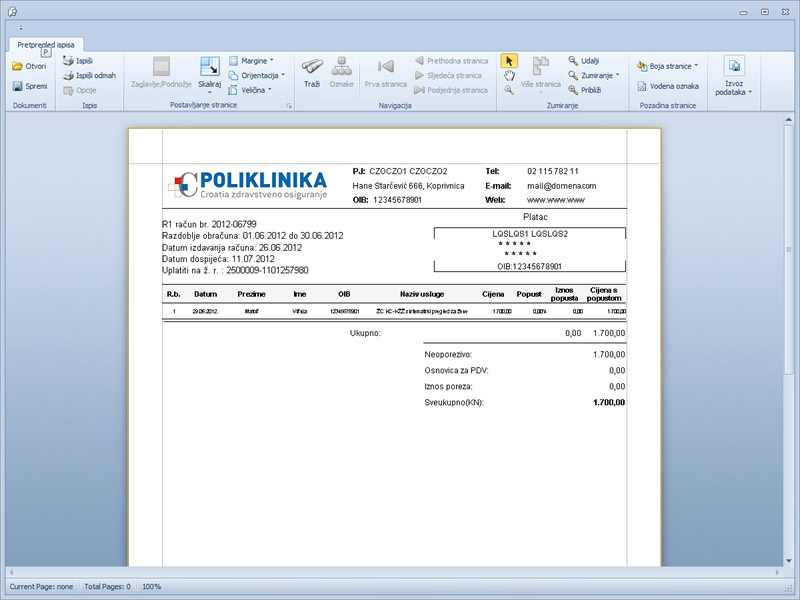Click invoice number 2012-06799 text

[234, 224]
